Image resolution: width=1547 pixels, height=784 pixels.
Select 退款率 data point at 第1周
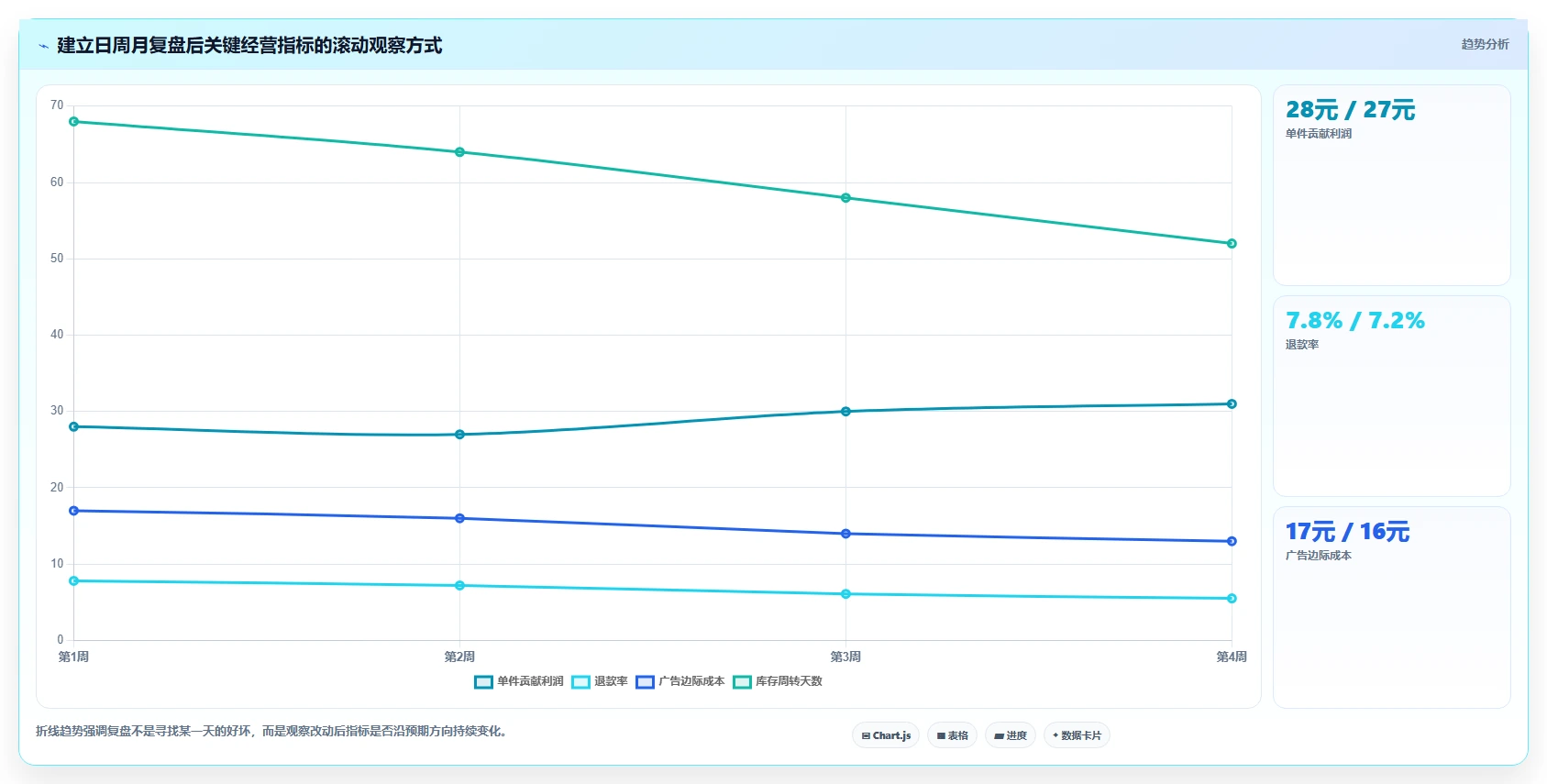pos(74,580)
